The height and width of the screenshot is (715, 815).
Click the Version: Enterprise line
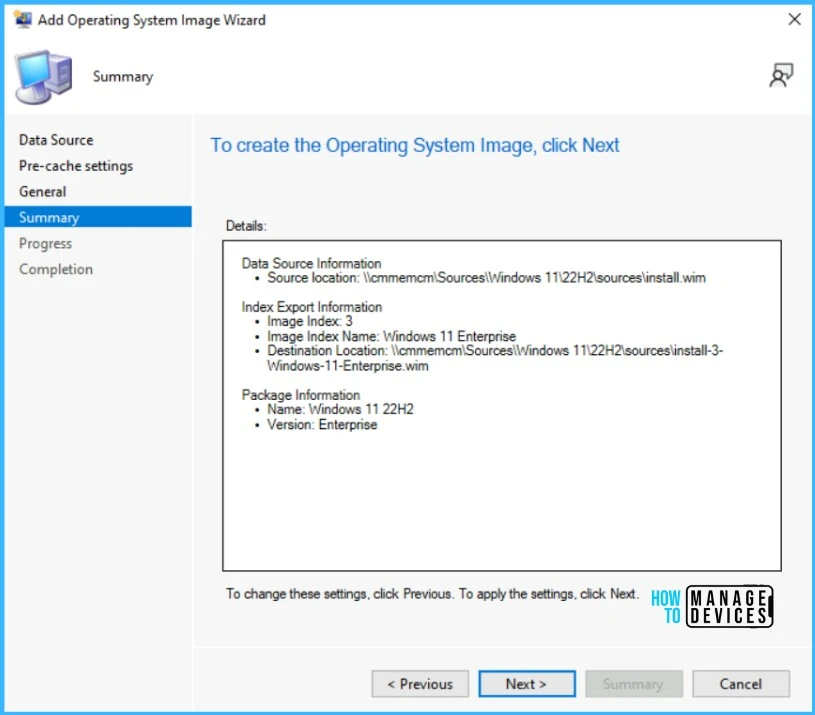(322, 425)
